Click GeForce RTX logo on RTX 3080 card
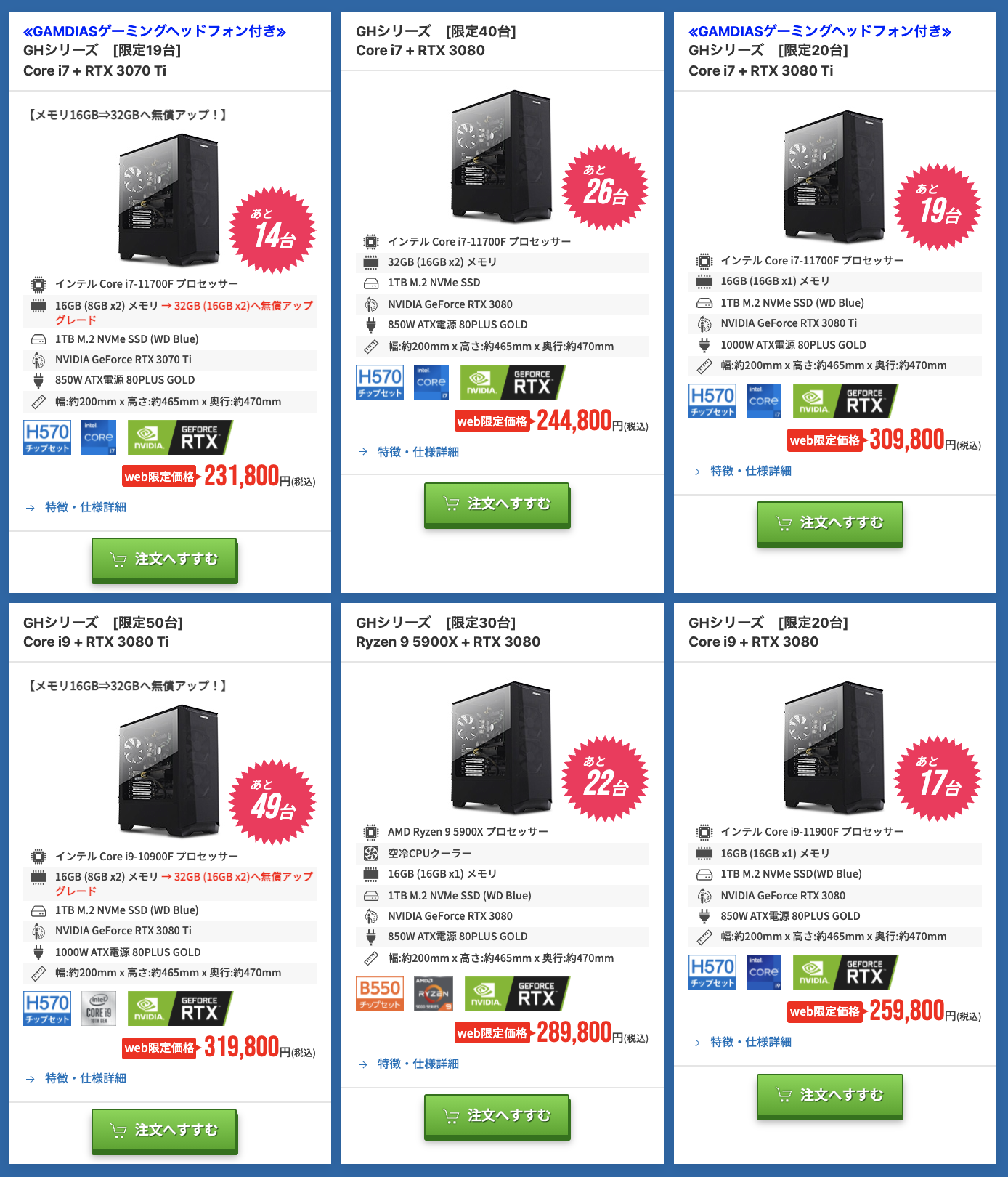The height and width of the screenshot is (1177, 1008). [513, 382]
